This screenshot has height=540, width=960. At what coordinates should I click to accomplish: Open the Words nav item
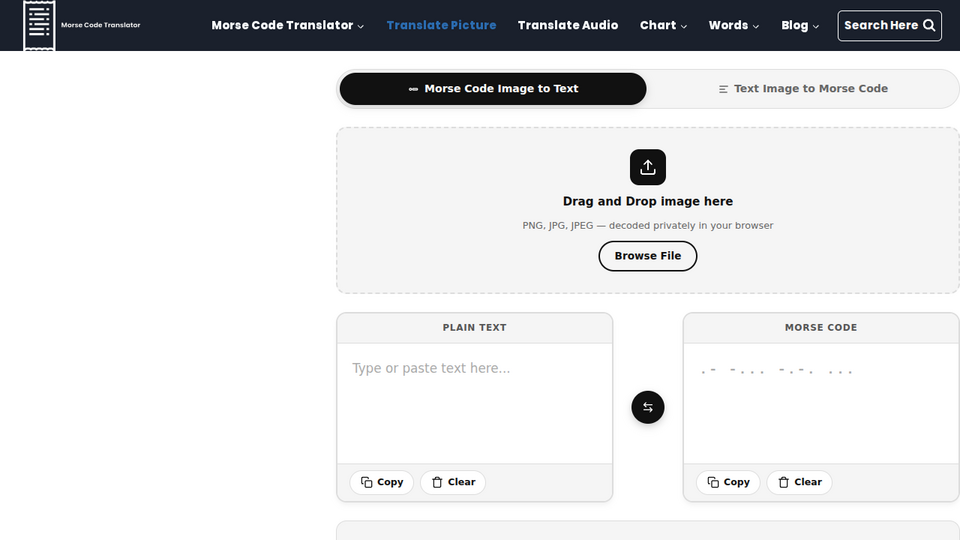pyautogui.click(x=729, y=25)
